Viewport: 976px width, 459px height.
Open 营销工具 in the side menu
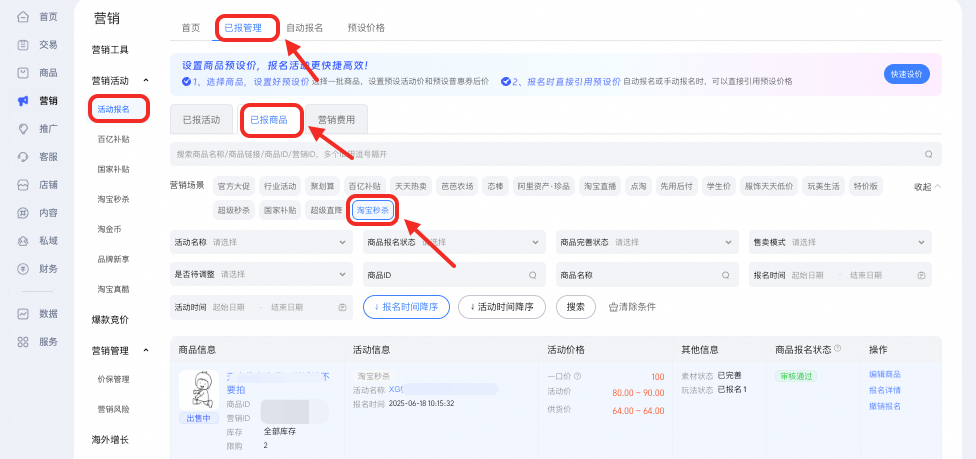pyautogui.click(x=110, y=50)
